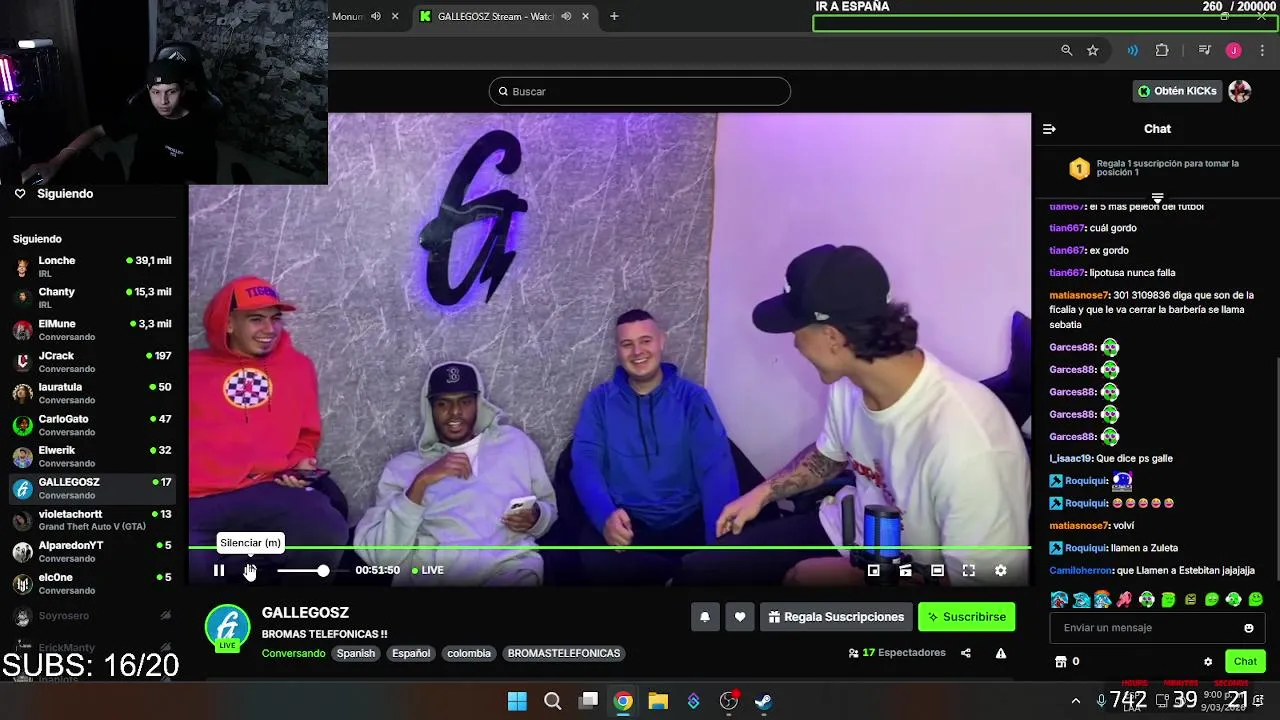The height and width of the screenshot is (720, 1280).
Task: Focus the Buscar search field
Action: [640, 91]
